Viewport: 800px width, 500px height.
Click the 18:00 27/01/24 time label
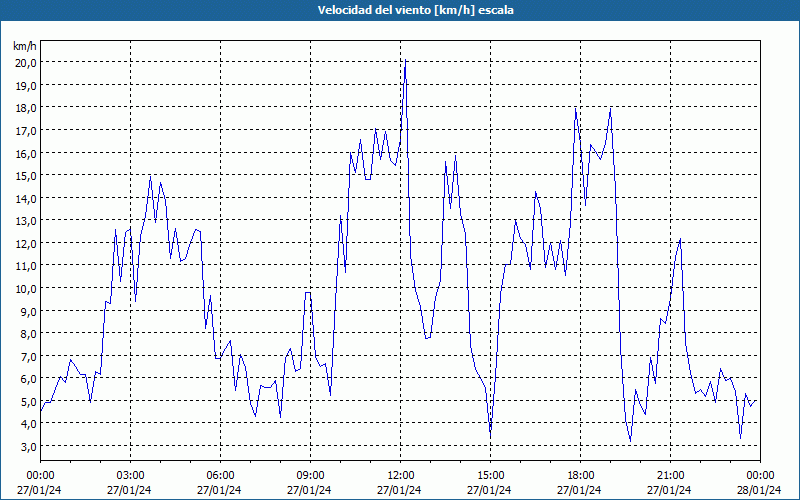580,483
